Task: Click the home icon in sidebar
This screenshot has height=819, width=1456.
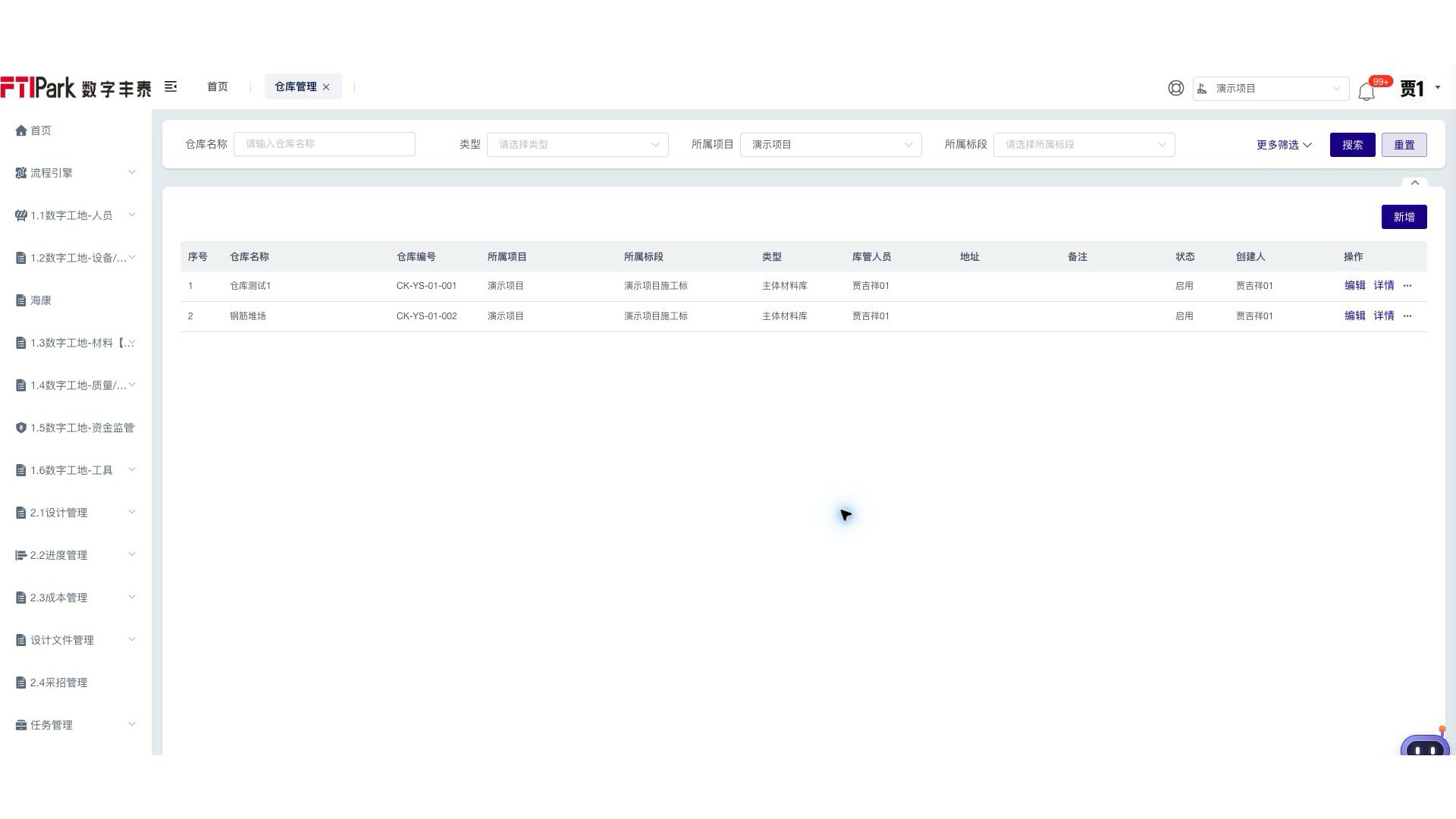Action: (21, 130)
